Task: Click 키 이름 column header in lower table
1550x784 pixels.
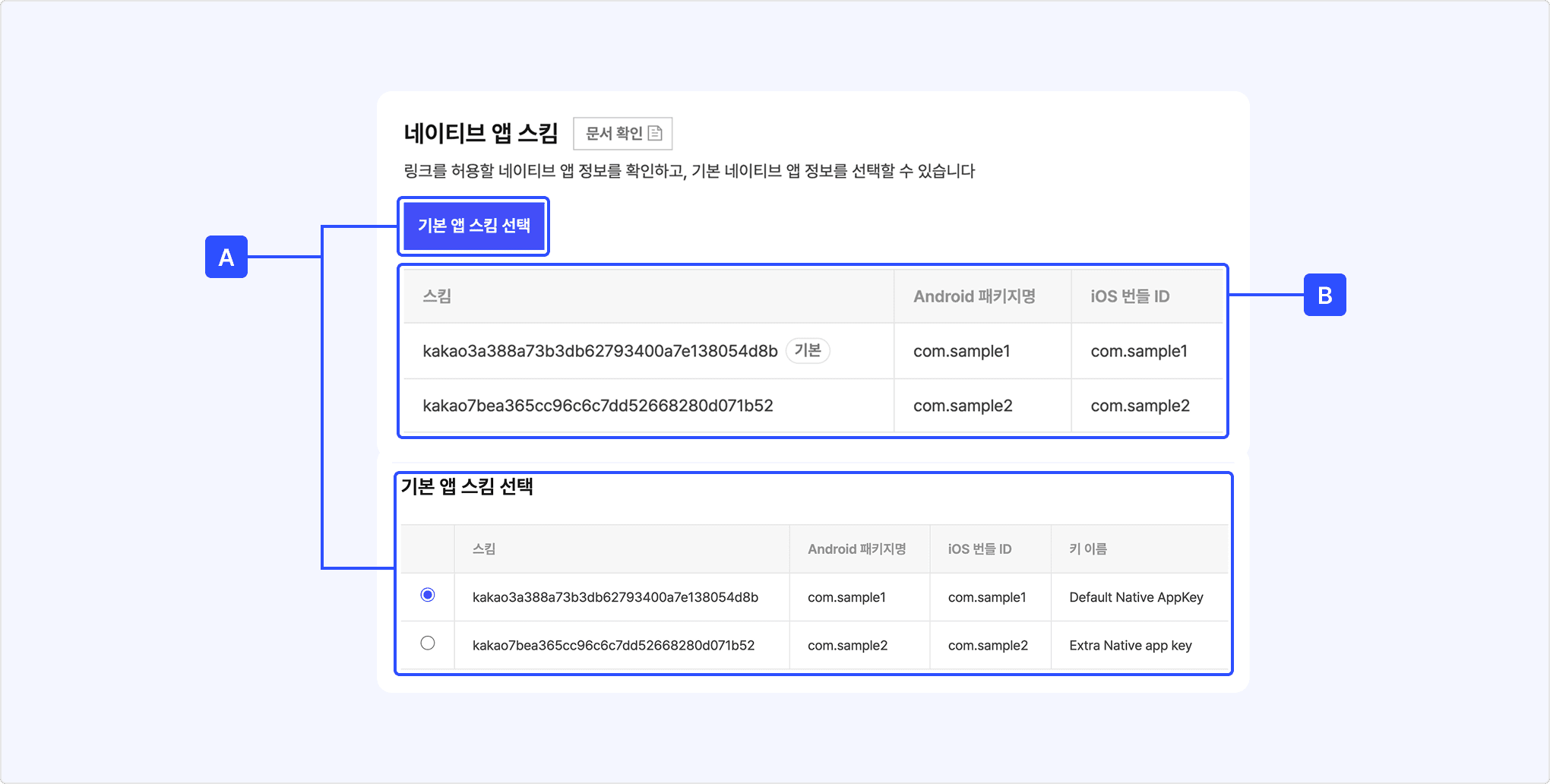Action: click(1088, 548)
